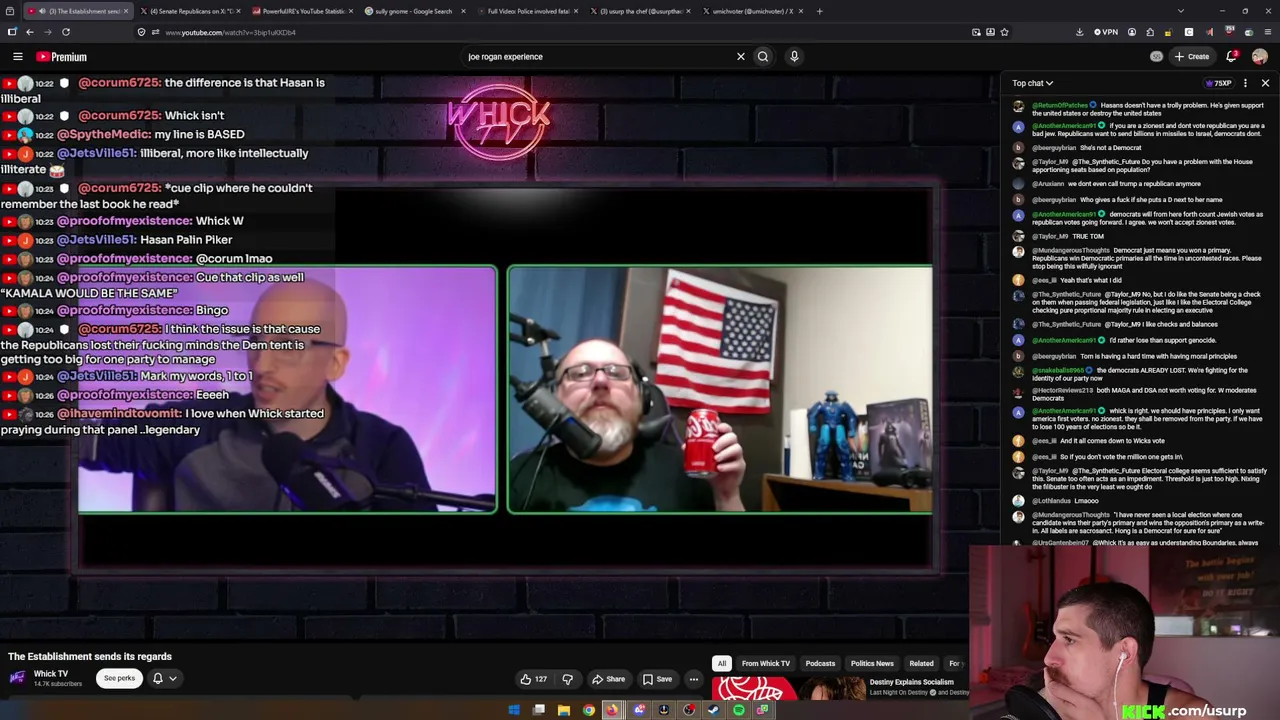Switch to Full Video: Police involved tab
The width and height of the screenshot is (1280, 720).
pyautogui.click(x=528, y=11)
